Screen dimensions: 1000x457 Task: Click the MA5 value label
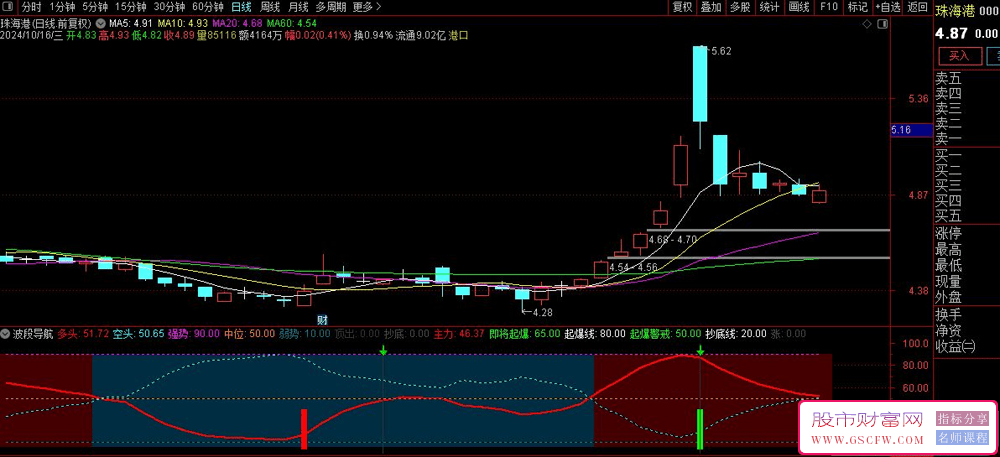[131, 24]
